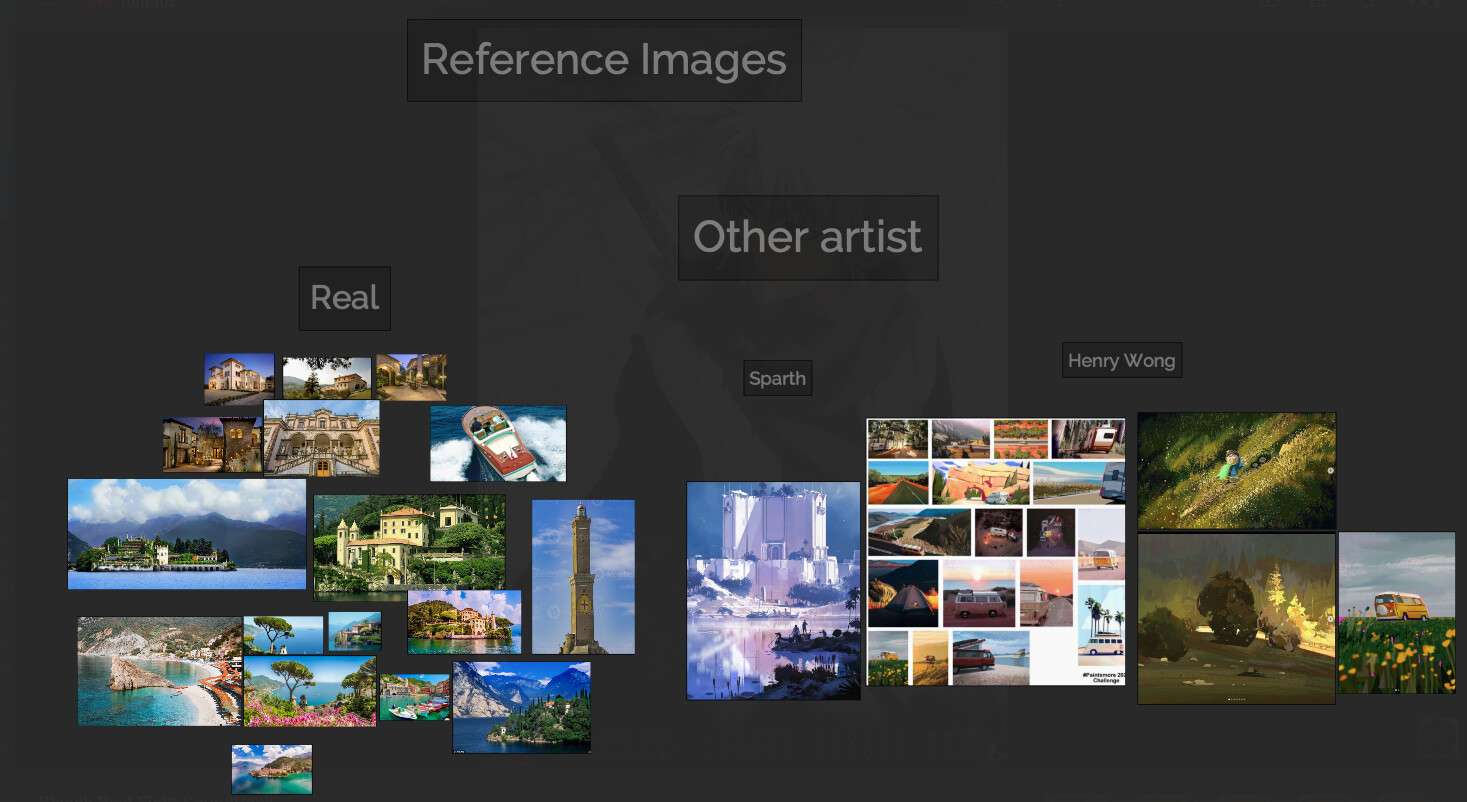
Task: Select the "Other artist" label
Action: (x=808, y=237)
